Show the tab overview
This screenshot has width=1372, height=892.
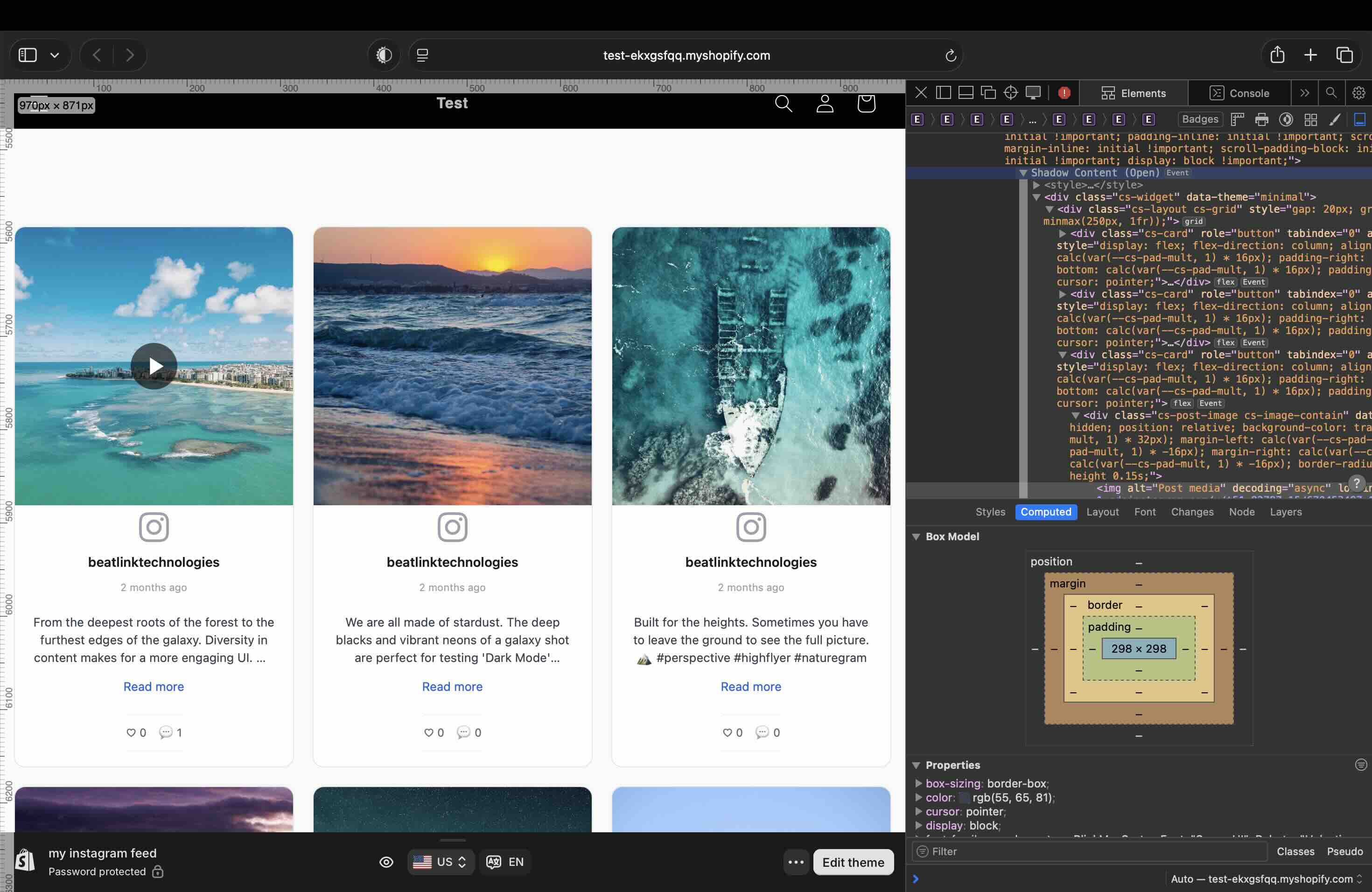coord(1345,55)
